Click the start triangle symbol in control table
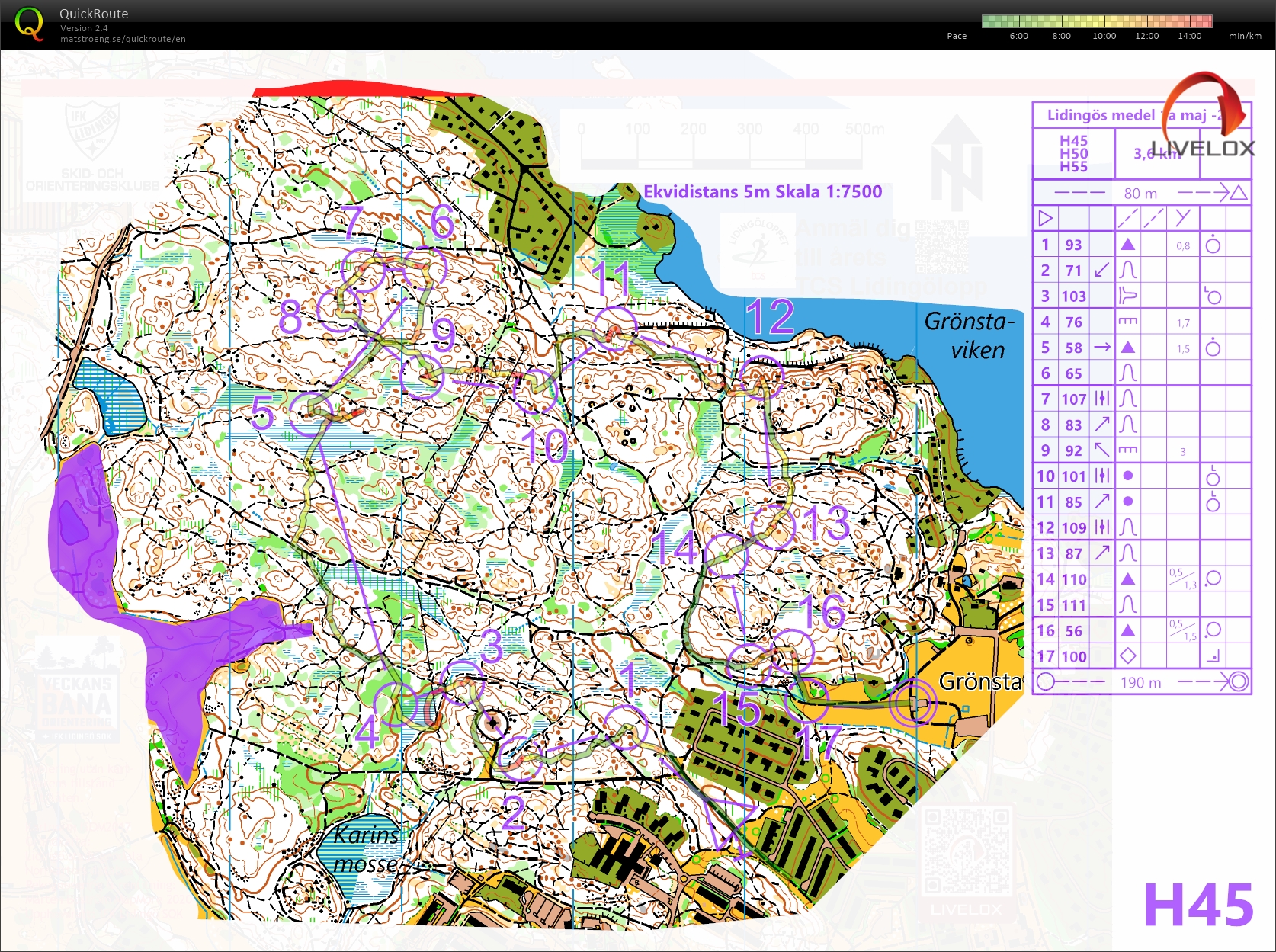The image size is (1276, 952). (1045, 219)
